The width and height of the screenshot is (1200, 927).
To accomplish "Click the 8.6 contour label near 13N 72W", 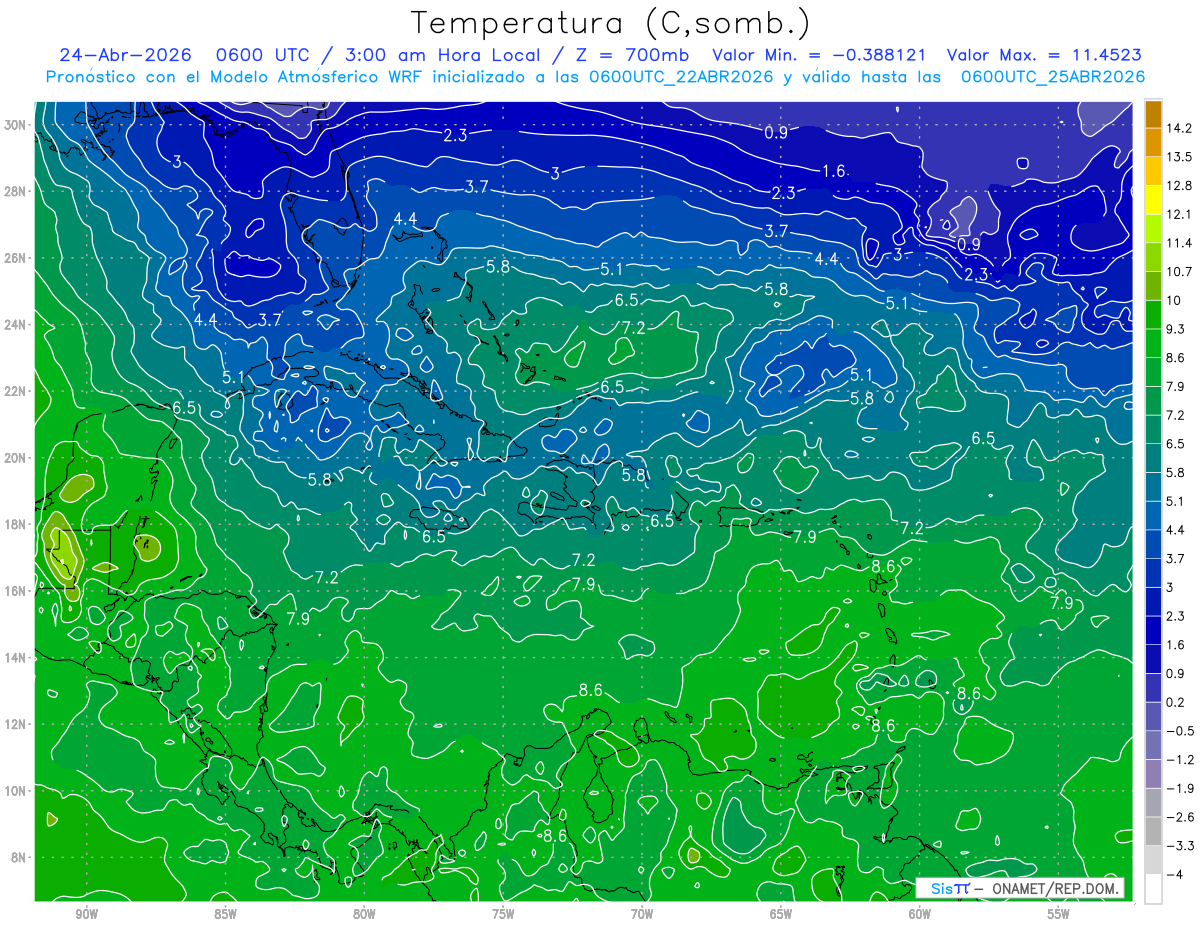I will 591,690.
